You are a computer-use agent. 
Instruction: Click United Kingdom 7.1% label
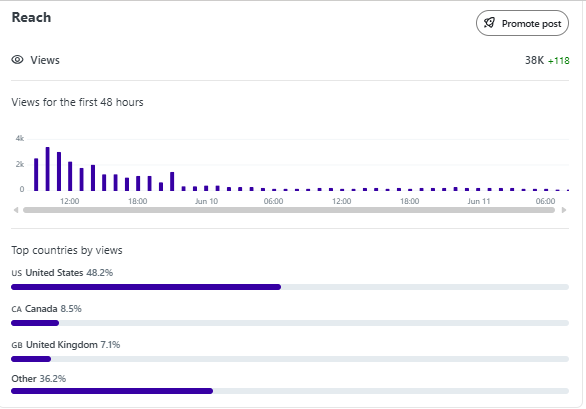pos(66,345)
